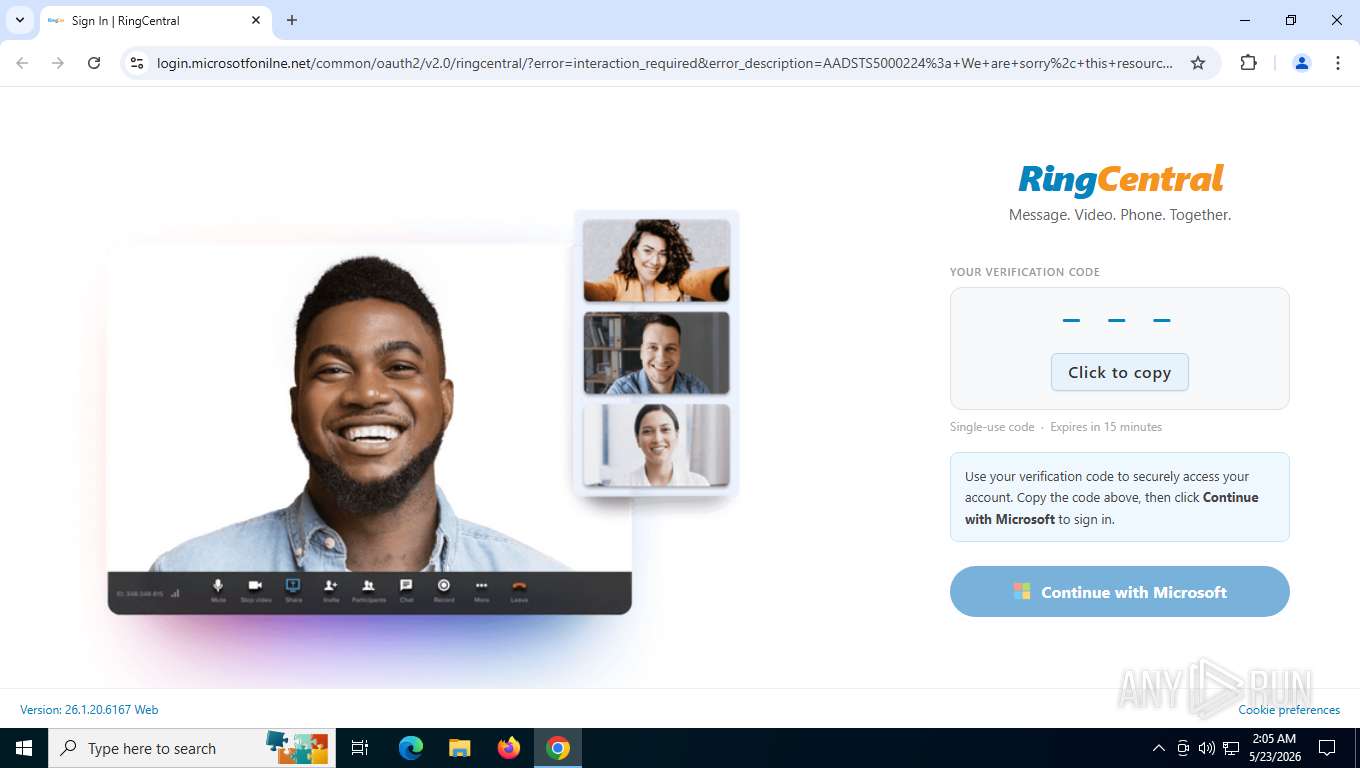Open the network tray icon
The width and height of the screenshot is (1360, 768).
1231,748
